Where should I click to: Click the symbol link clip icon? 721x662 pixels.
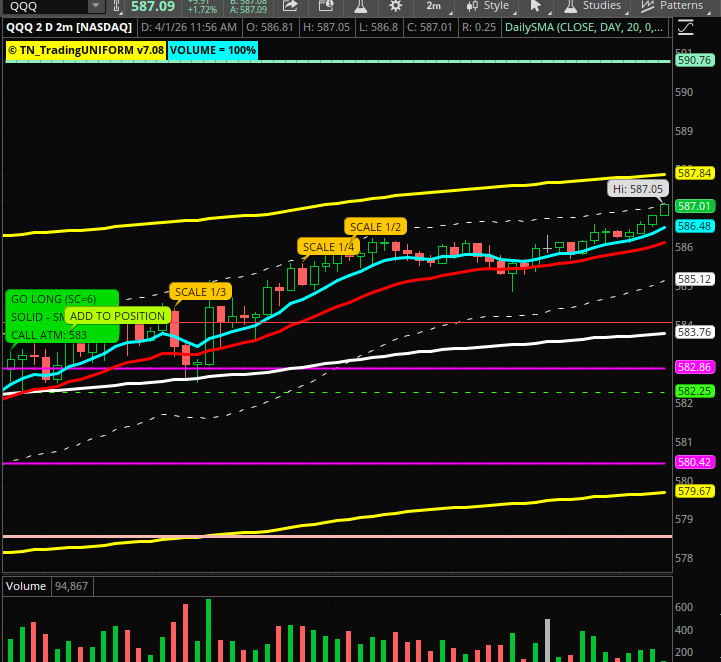pos(117,6)
